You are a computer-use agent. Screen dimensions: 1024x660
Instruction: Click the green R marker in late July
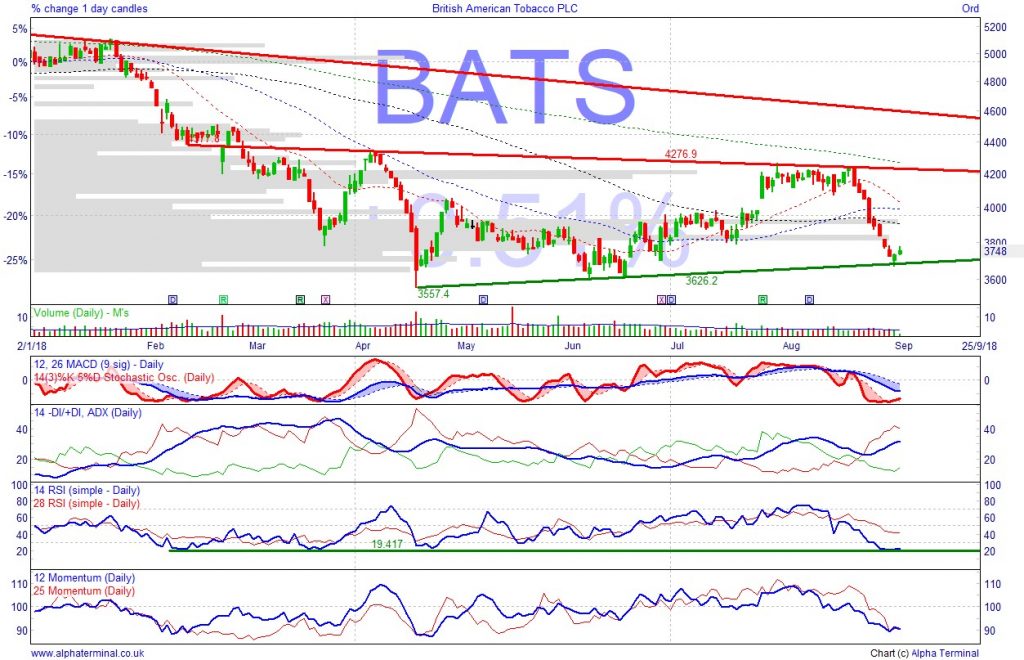coord(763,300)
